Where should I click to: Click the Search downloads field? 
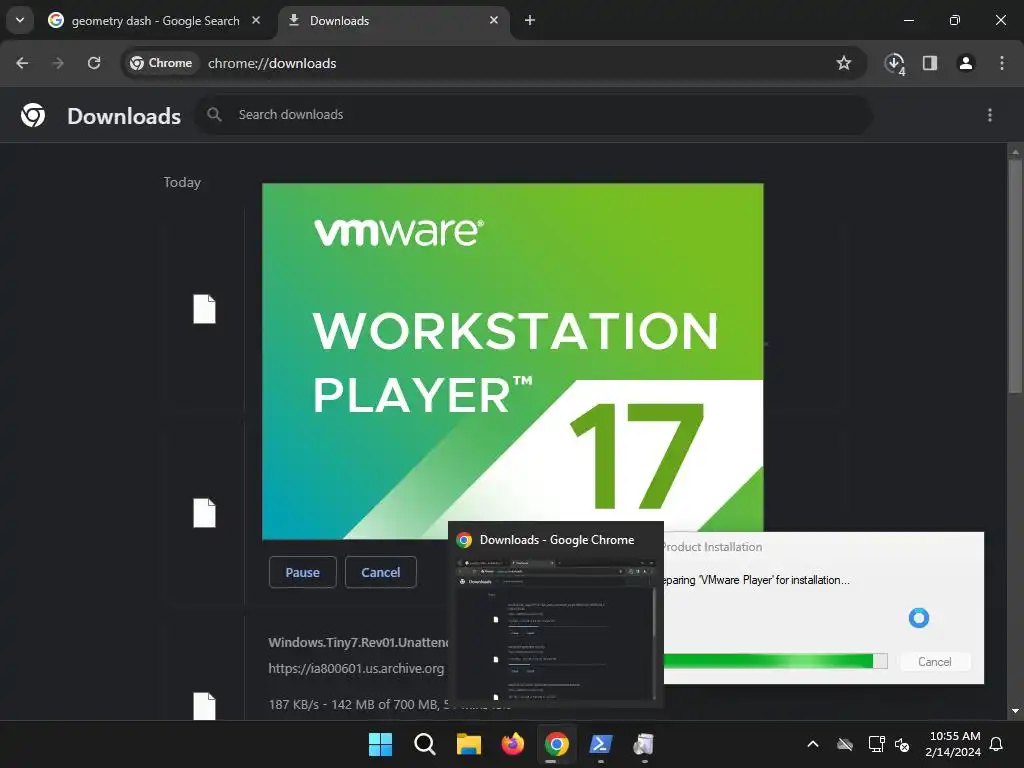pyautogui.click(x=534, y=115)
